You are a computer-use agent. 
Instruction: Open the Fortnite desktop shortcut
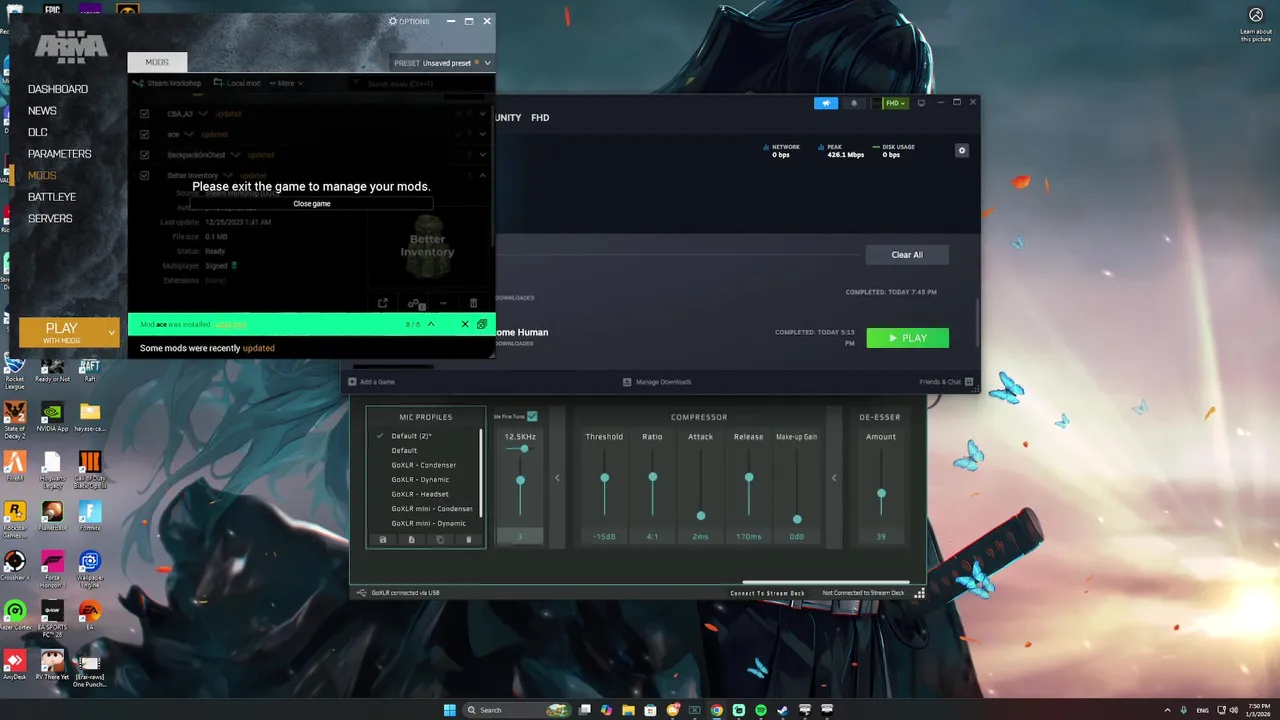point(90,516)
